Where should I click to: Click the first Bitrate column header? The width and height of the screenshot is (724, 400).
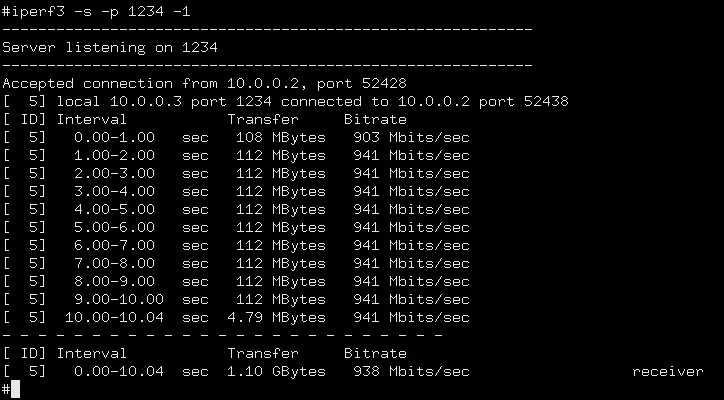[375, 119]
